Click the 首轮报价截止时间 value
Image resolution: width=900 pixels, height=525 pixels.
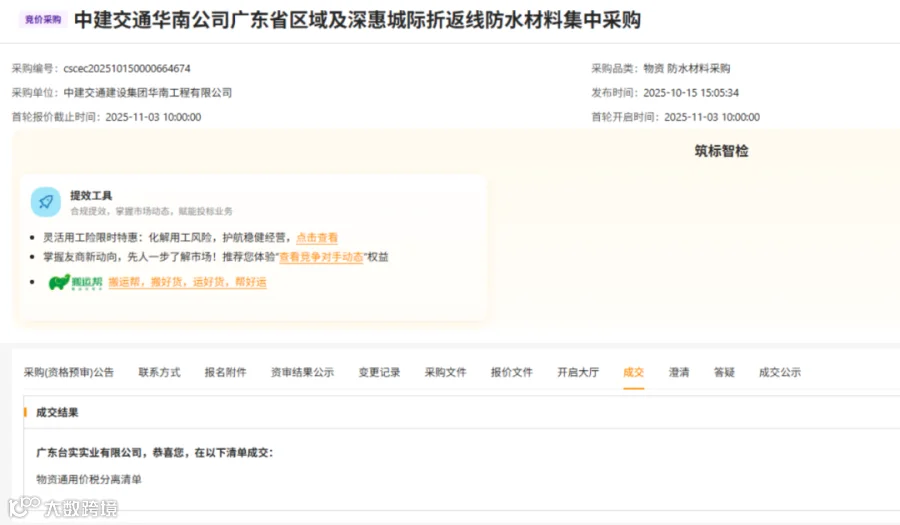(153, 117)
